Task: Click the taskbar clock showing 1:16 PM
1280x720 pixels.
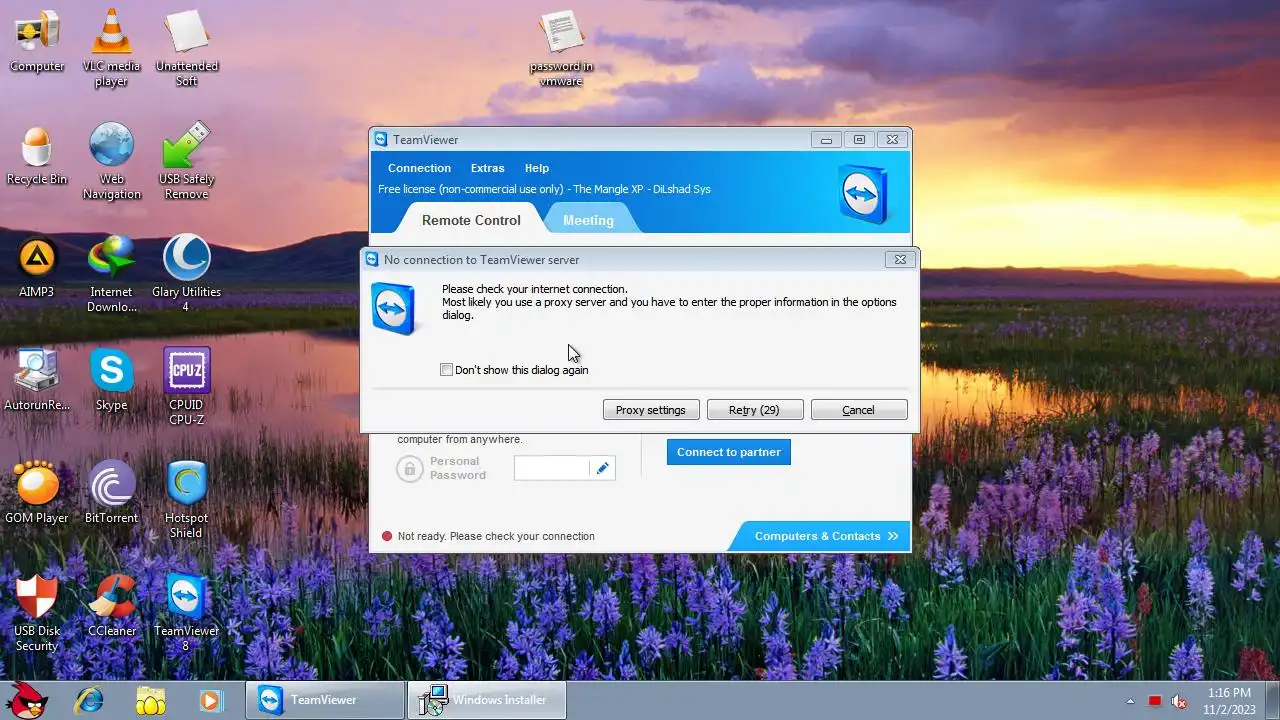Action: (1229, 701)
